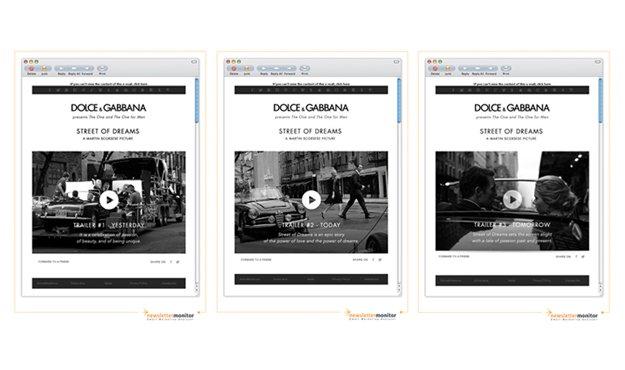Click Delete icon in the left mail window

[31, 69]
